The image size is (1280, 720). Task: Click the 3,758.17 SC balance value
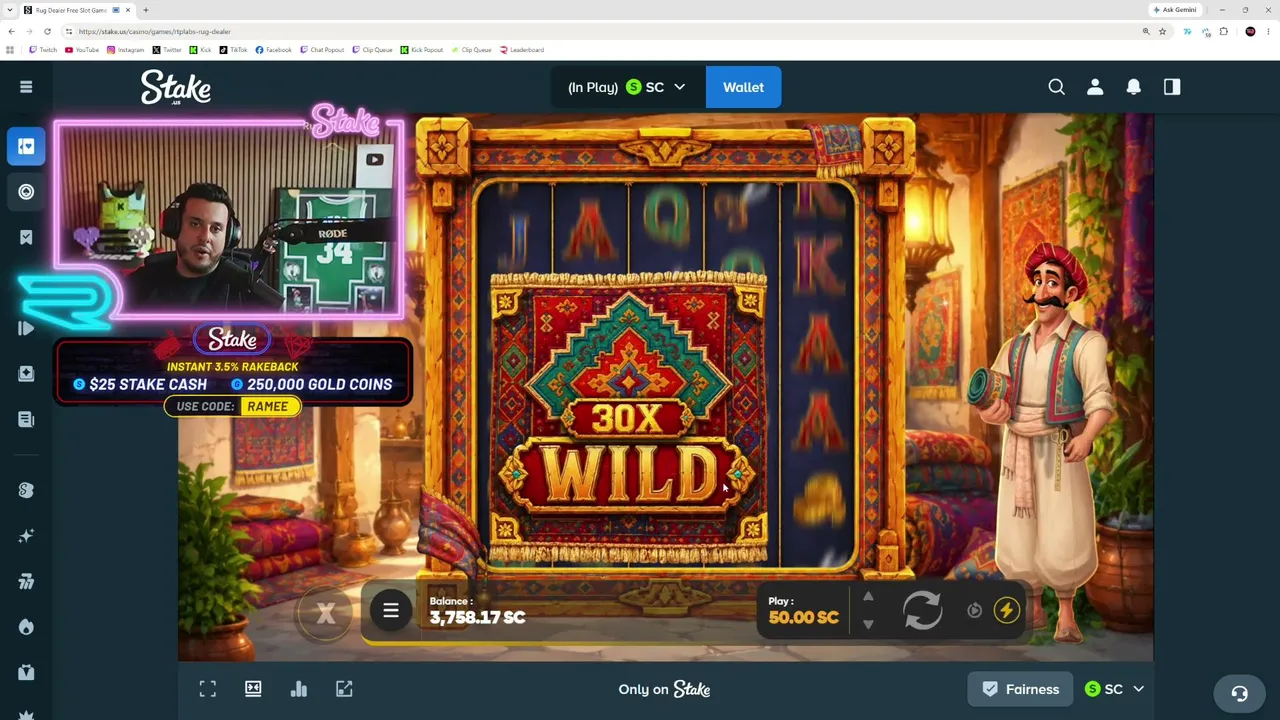coord(477,617)
